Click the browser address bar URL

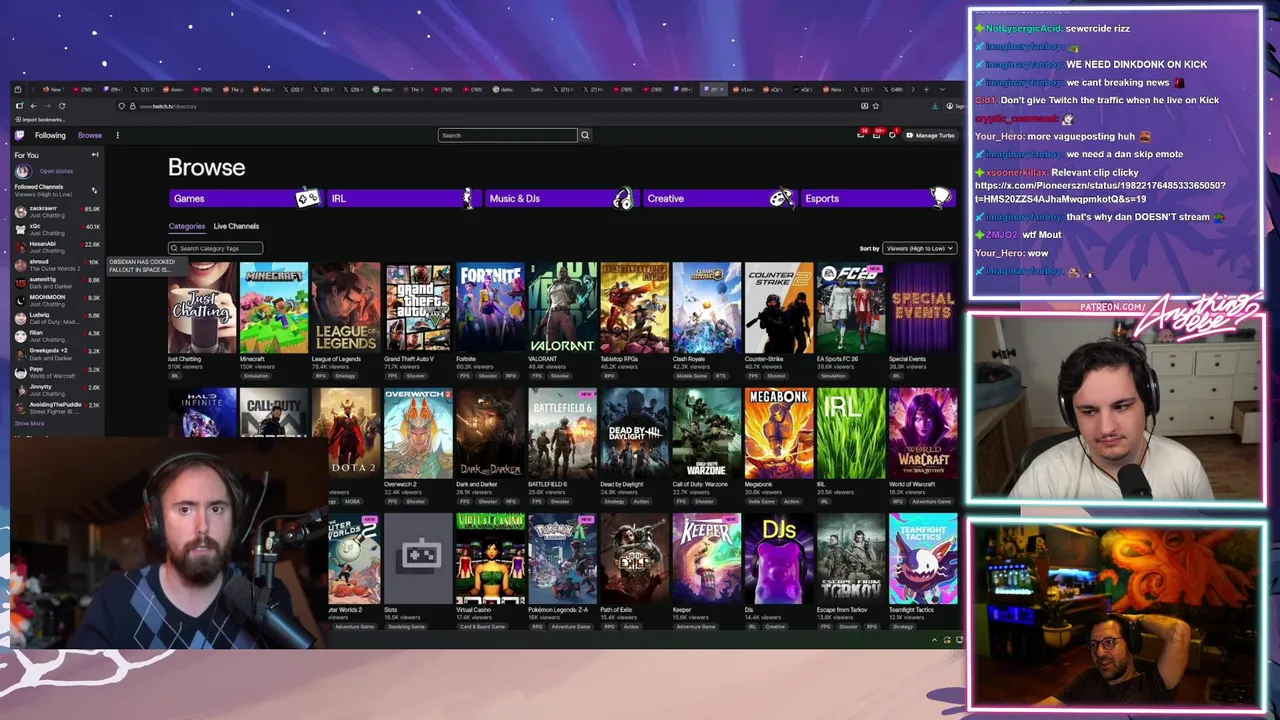tap(168, 106)
